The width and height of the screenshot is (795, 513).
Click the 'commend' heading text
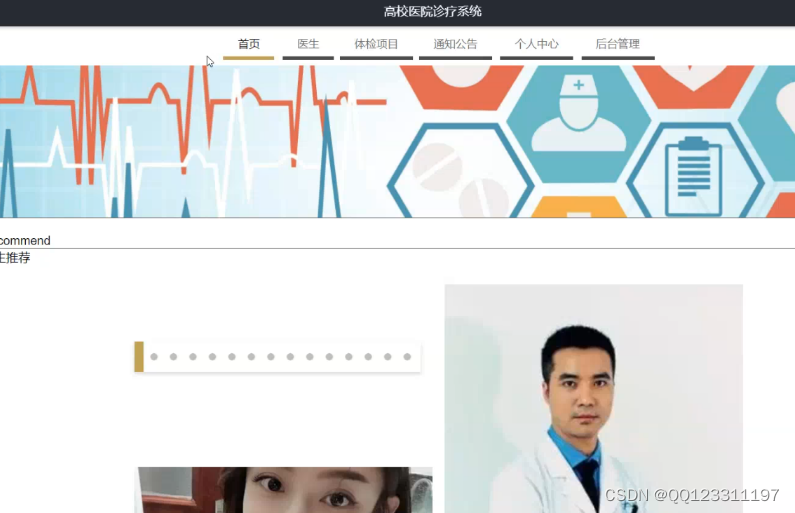tap(25, 240)
